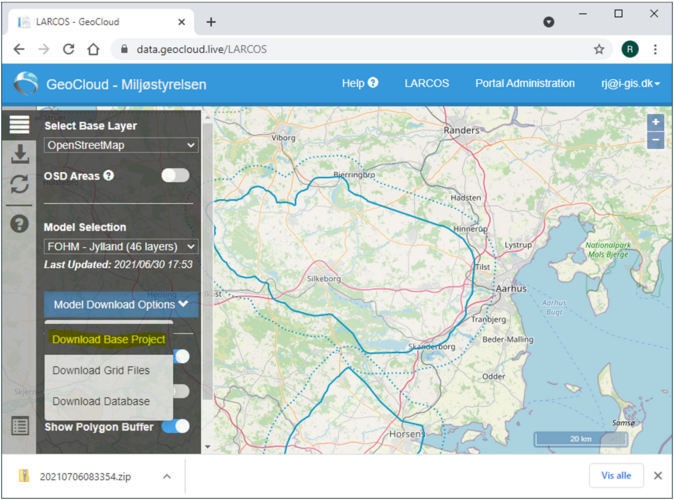Viewport: 674px width, 500px height.
Task: Open the OpenStreetMap base layer dropdown
Action: point(121,145)
